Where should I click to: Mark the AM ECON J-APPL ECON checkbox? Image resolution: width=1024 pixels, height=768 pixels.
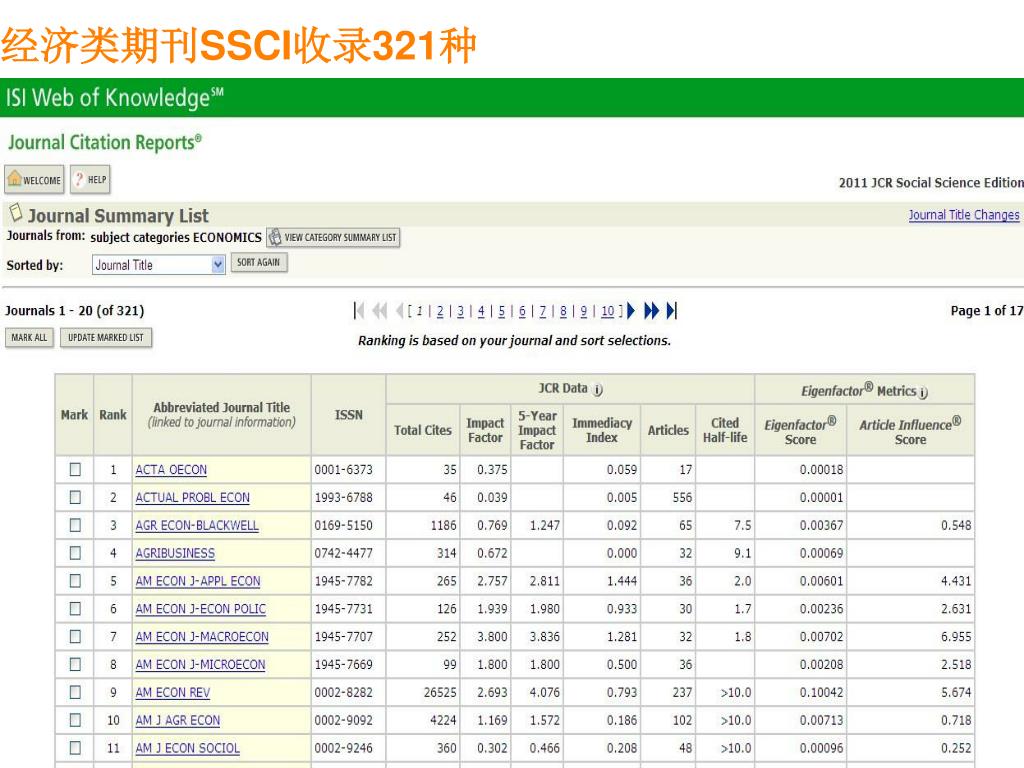click(x=75, y=581)
